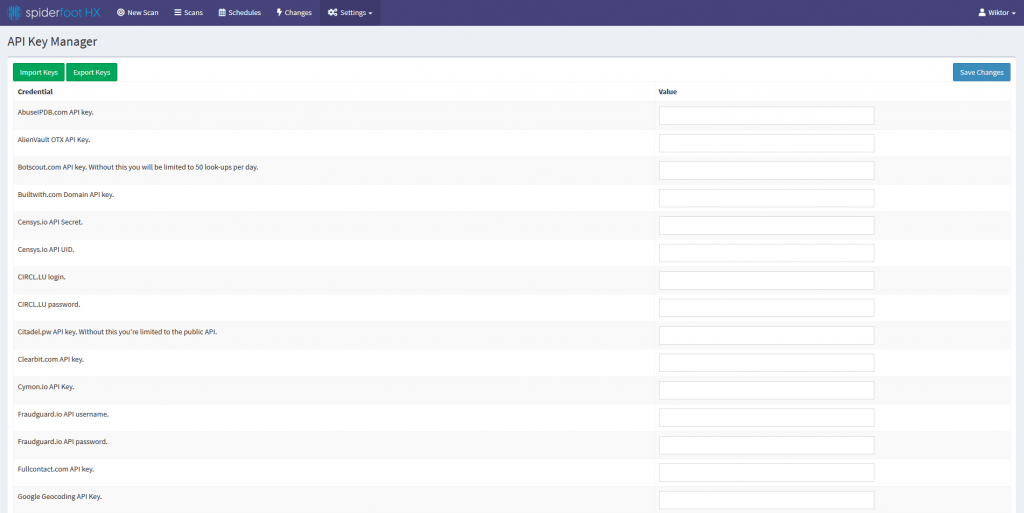Click the Fullcontact.com API key label
The image size is (1024, 513).
pyautogui.click(x=56, y=469)
